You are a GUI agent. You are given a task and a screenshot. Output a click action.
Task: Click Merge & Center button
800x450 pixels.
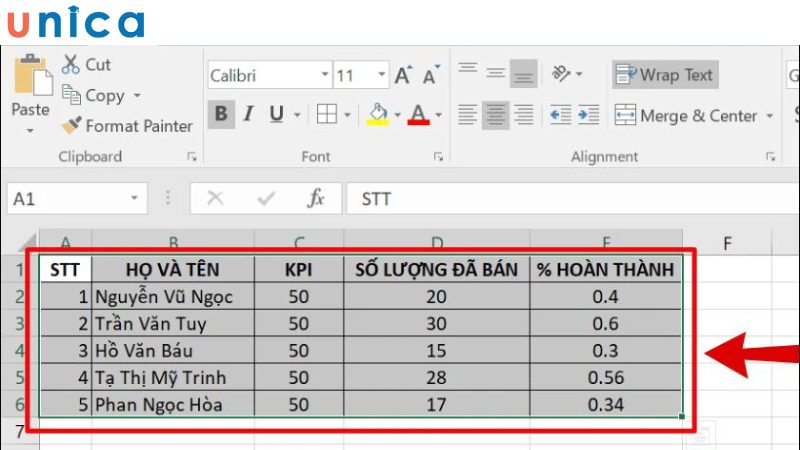click(x=686, y=116)
